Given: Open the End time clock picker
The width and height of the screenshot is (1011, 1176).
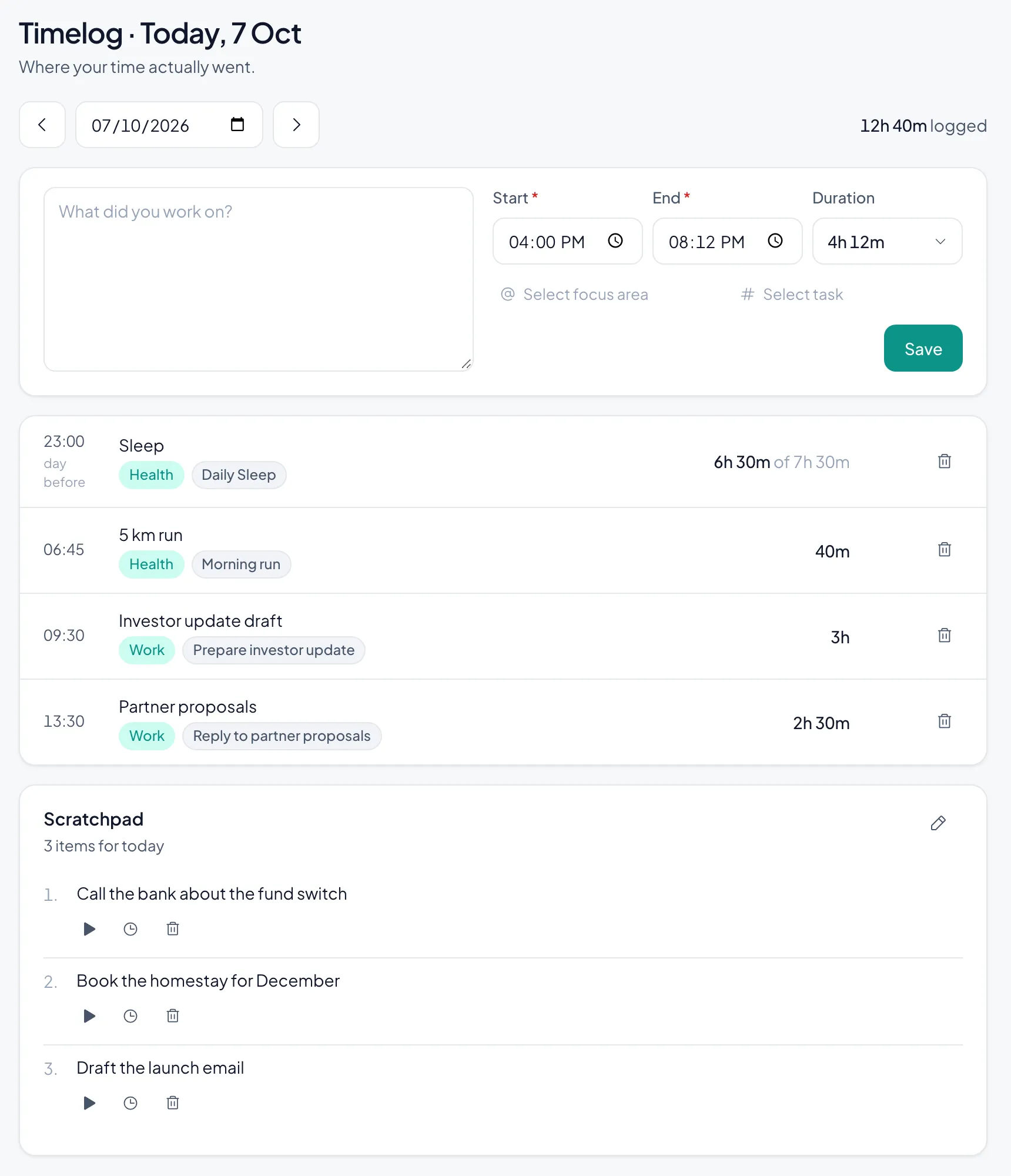Looking at the screenshot, I should click(775, 241).
